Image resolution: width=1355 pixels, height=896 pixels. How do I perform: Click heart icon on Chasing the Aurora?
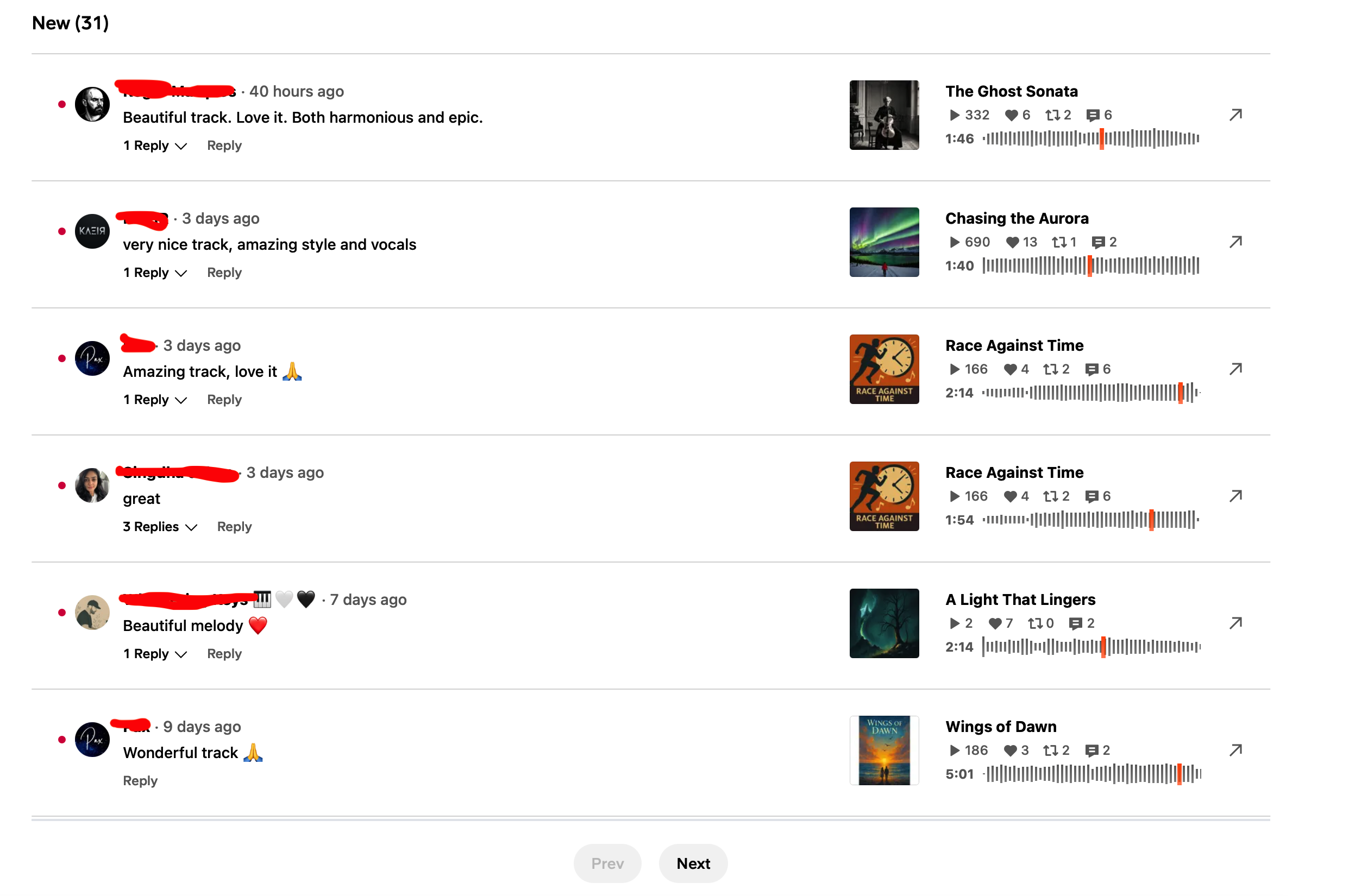click(x=1012, y=242)
